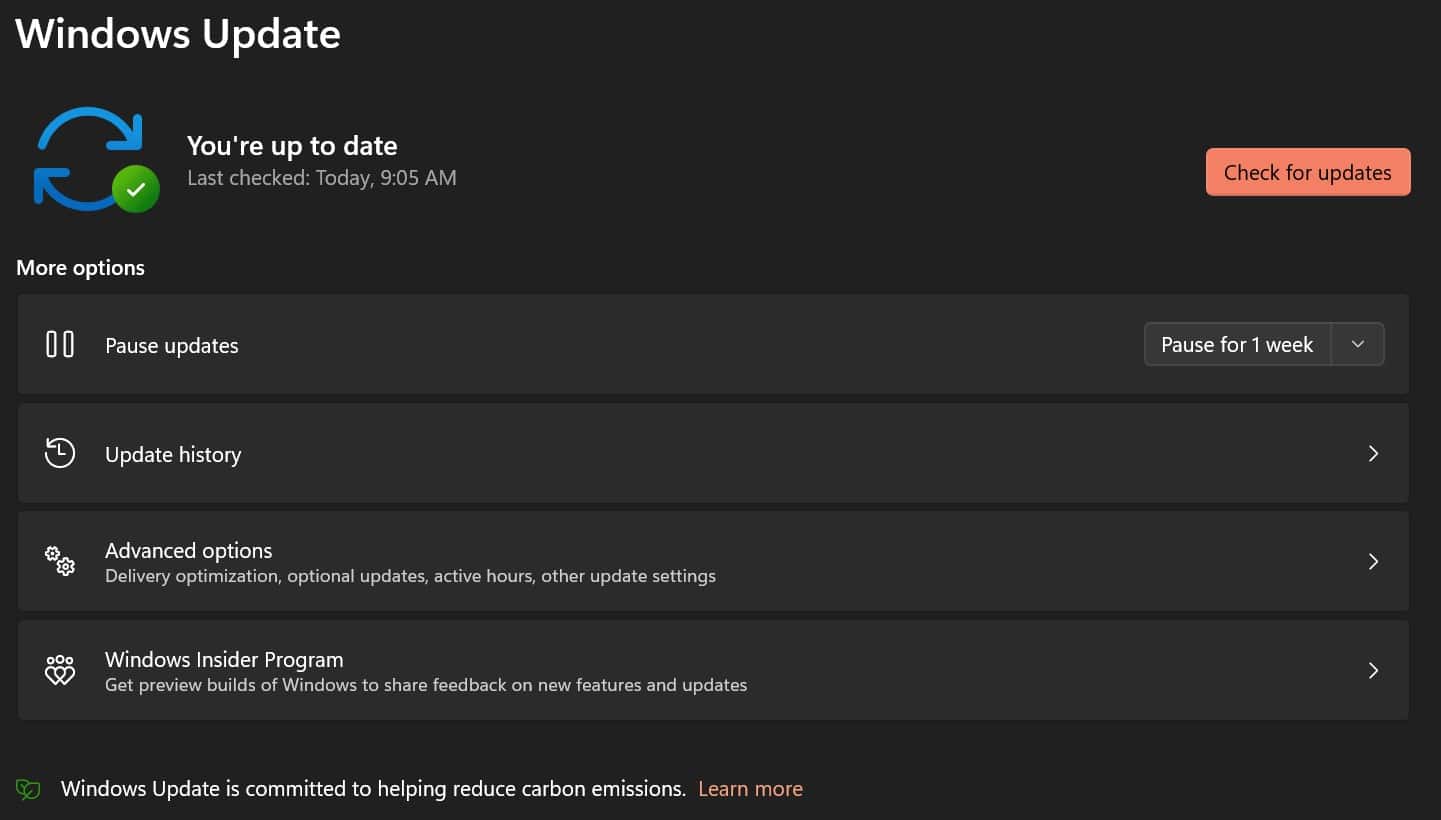The height and width of the screenshot is (820, 1441).
Task: Click the More options heading
Action: pos(80,268)
